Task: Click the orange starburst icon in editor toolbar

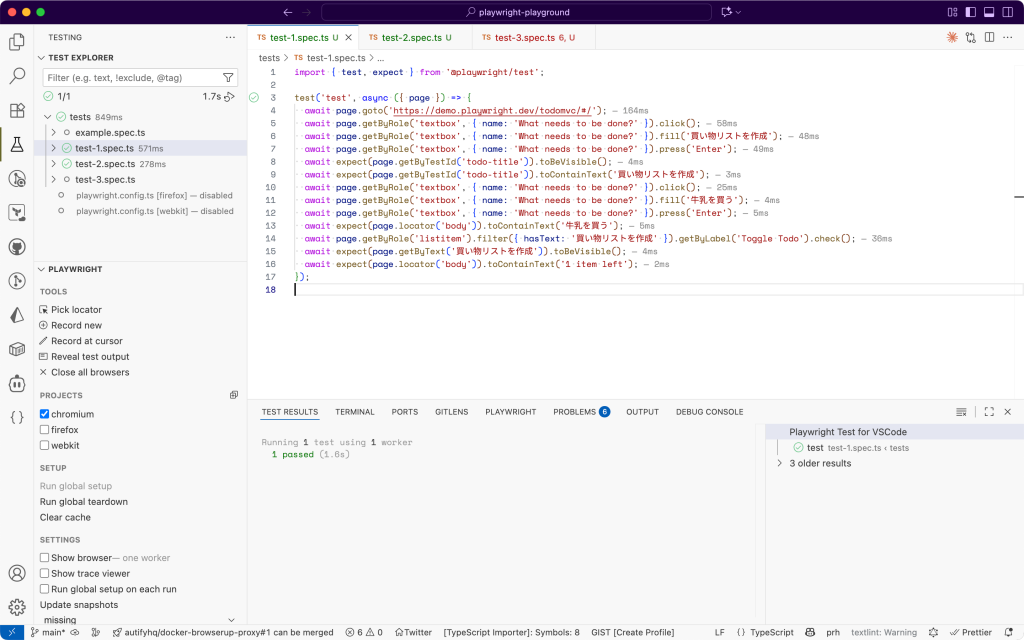Action: click(952, 37)
